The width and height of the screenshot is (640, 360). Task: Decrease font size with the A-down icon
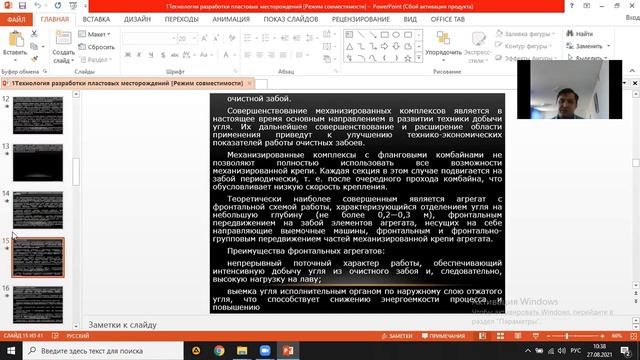point(216,38)
